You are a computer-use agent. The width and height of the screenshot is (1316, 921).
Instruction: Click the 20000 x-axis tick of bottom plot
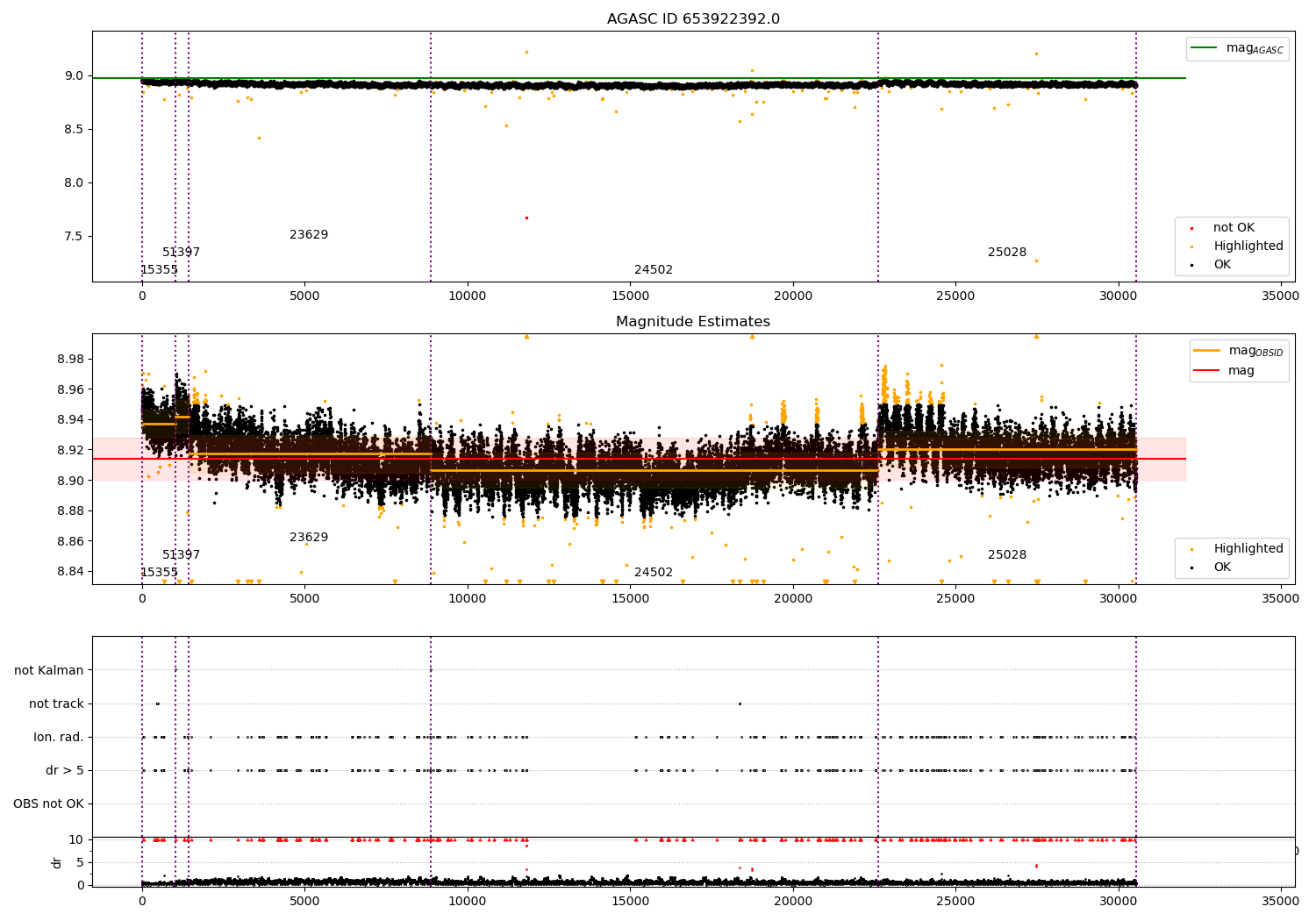pos(792,900)
